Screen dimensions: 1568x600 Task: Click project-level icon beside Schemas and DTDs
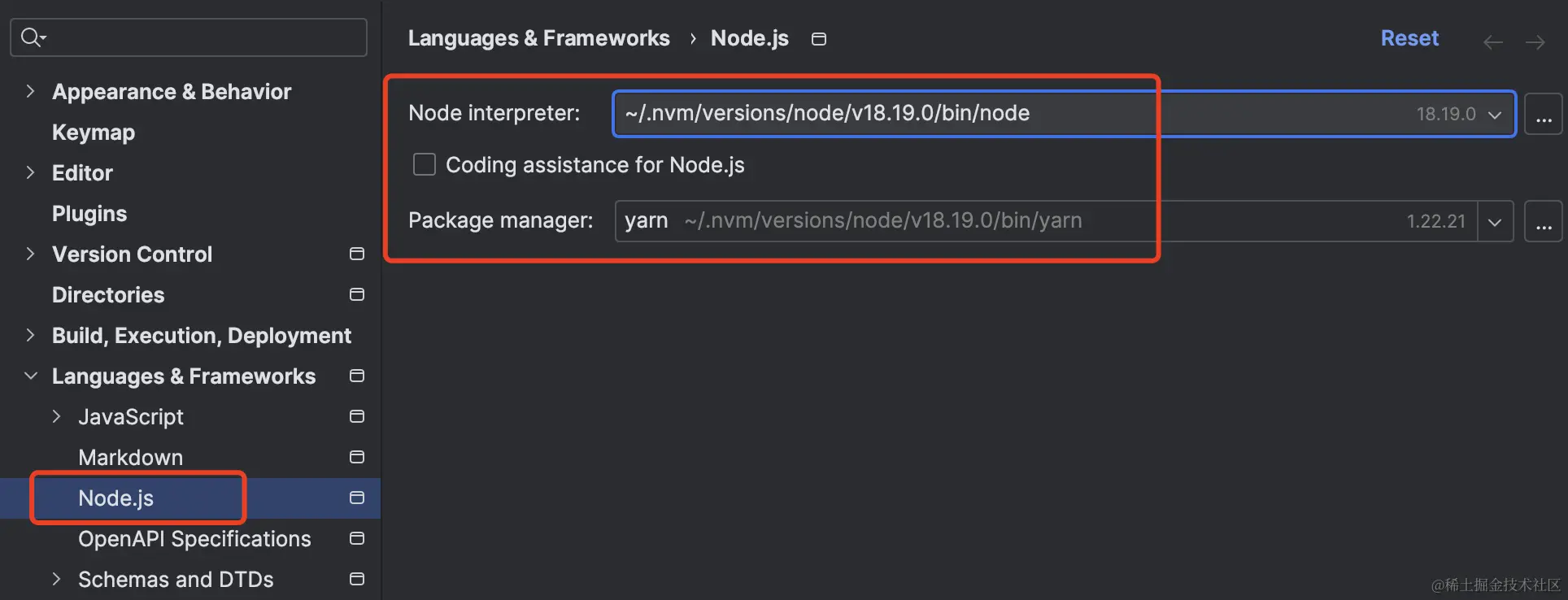click(x=356, y=580)
